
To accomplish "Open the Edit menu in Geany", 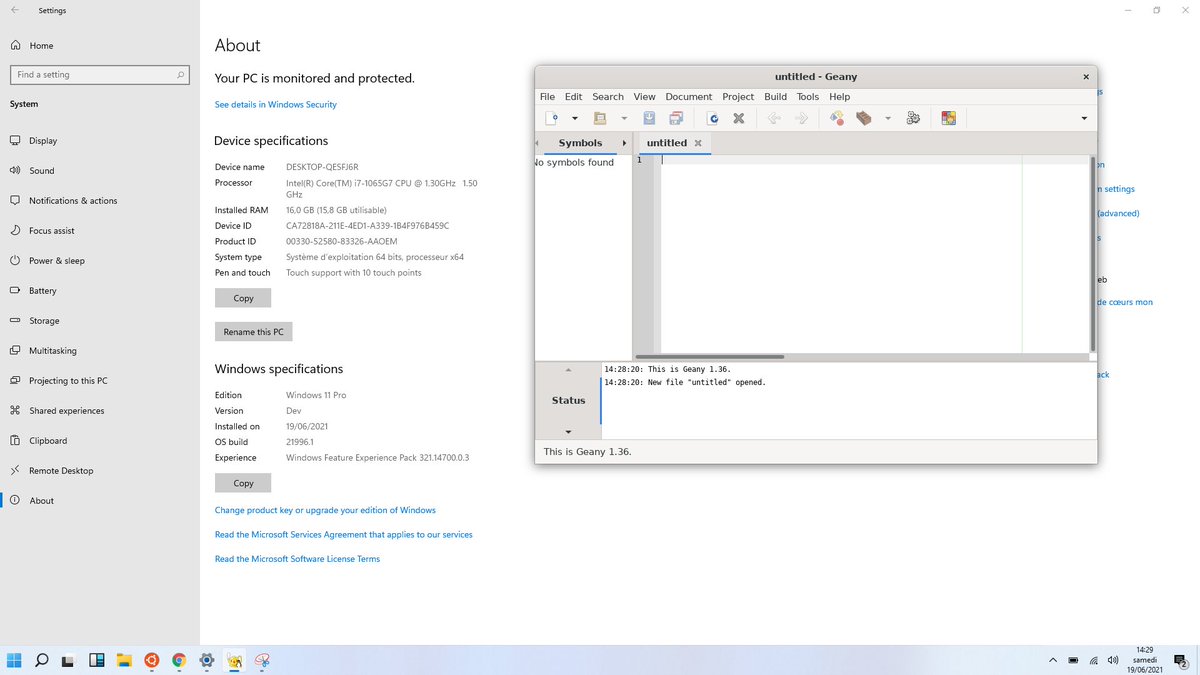I will 573,97.
